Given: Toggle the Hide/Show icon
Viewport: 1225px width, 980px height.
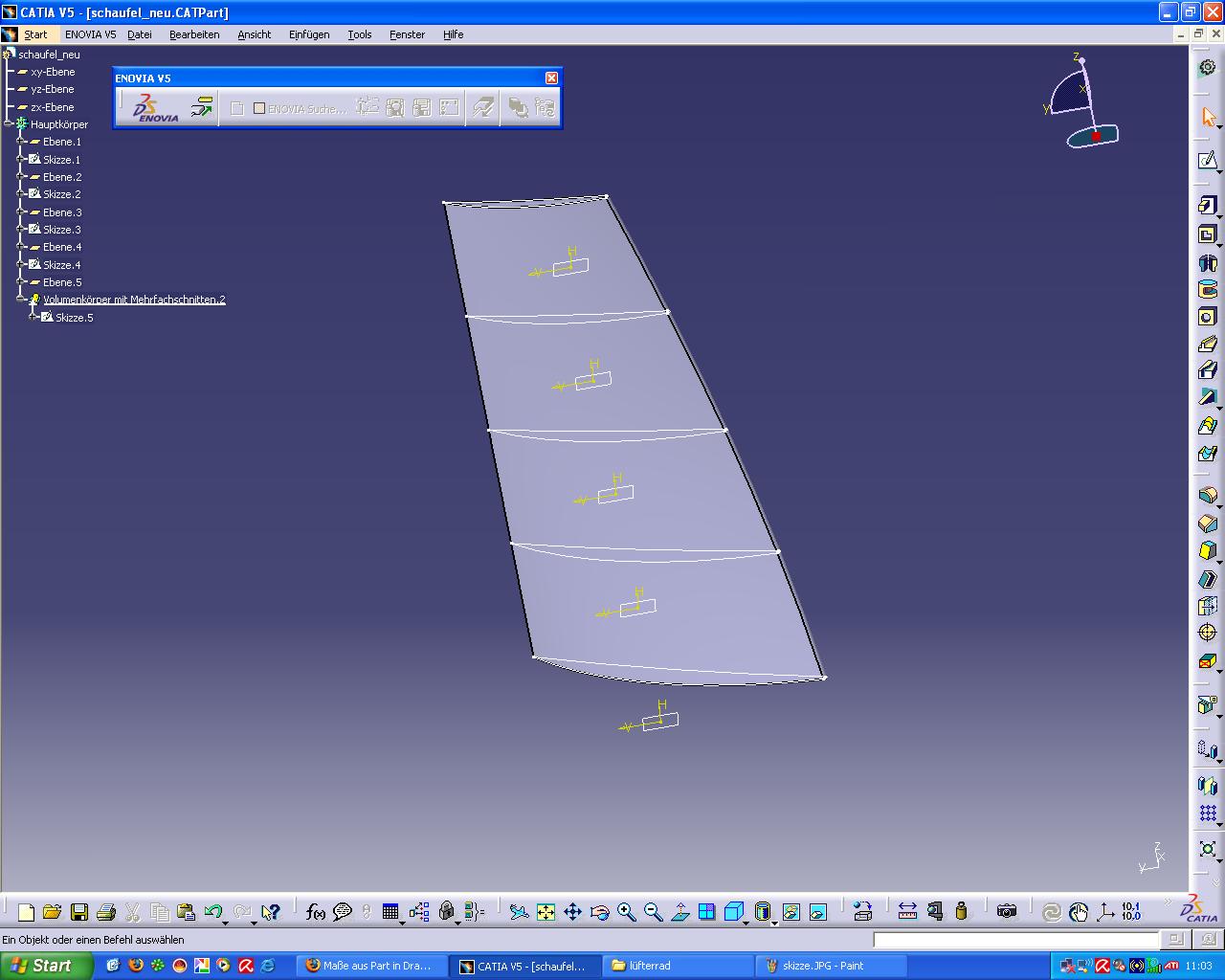Looking at the screenshot, I should tap(791, 912).
